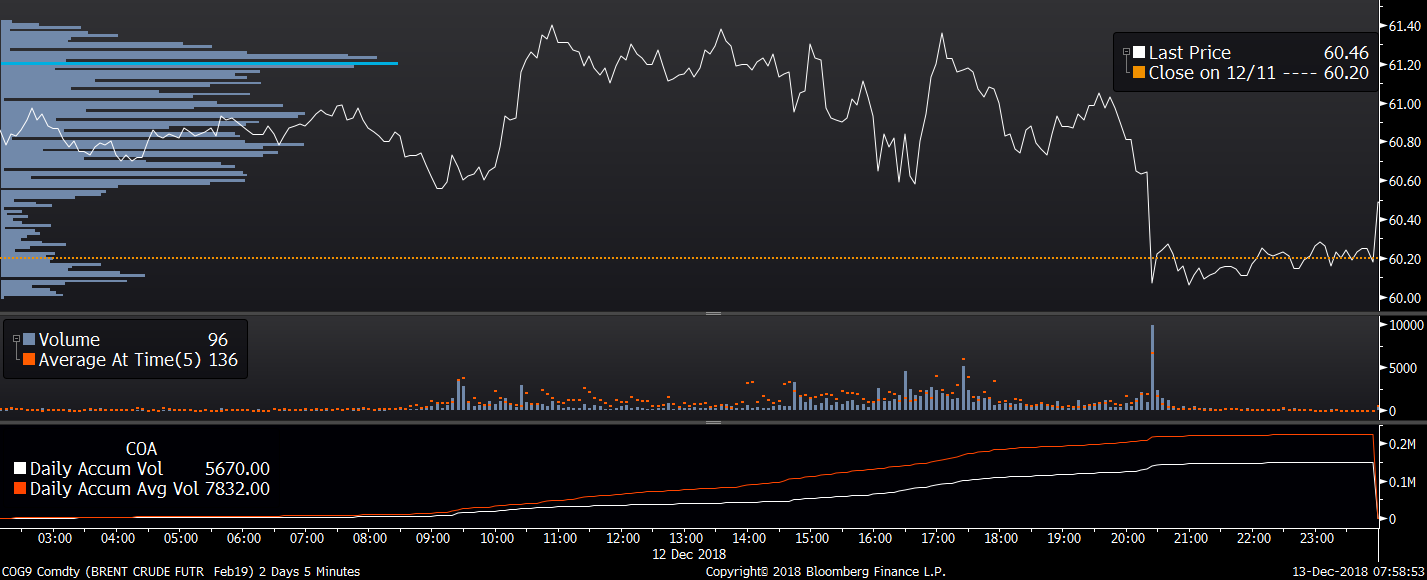
Task: Select the Last Price legend label
Action: [1189, 53]
